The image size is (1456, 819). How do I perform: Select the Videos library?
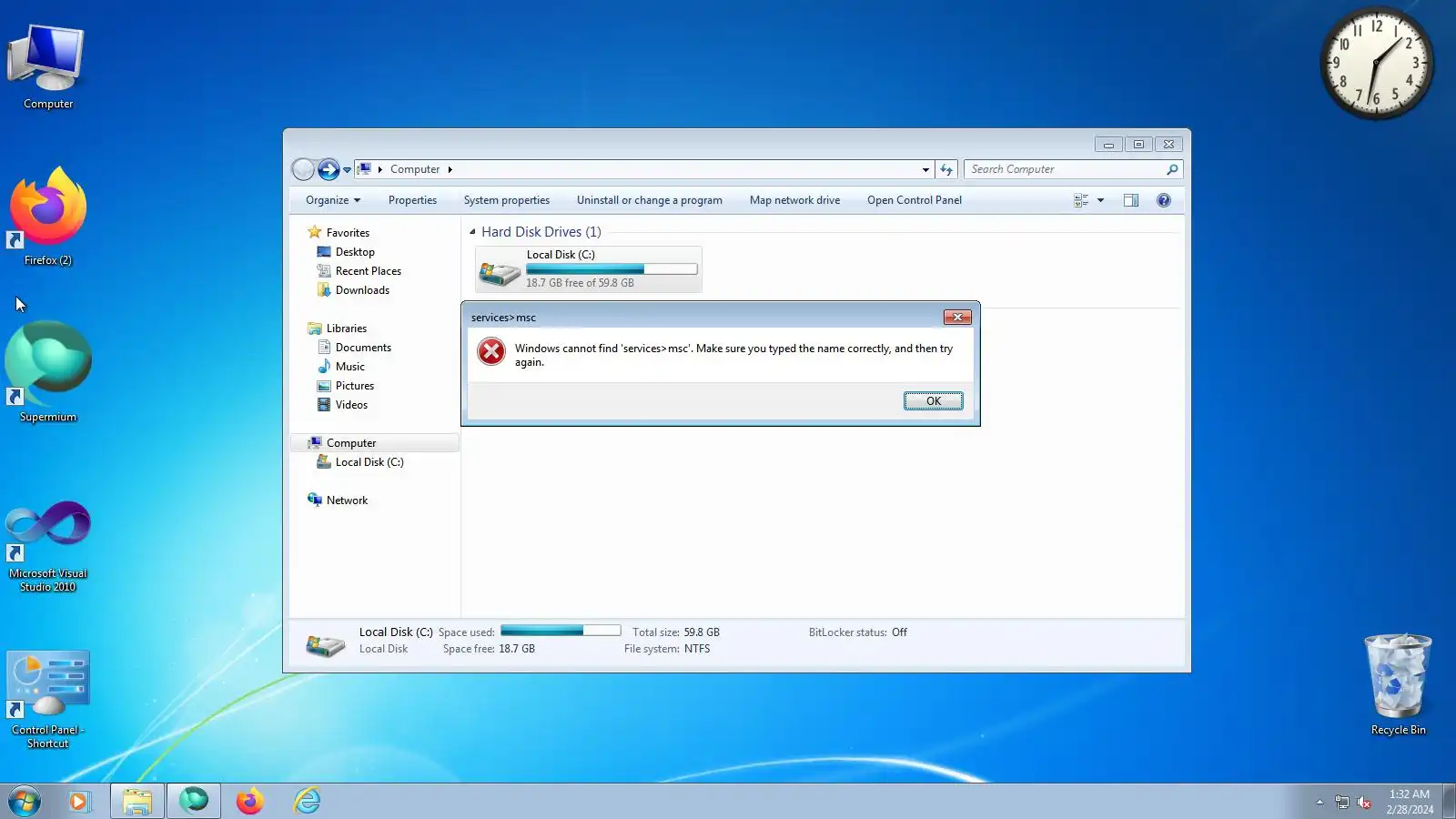click(351, 405)
